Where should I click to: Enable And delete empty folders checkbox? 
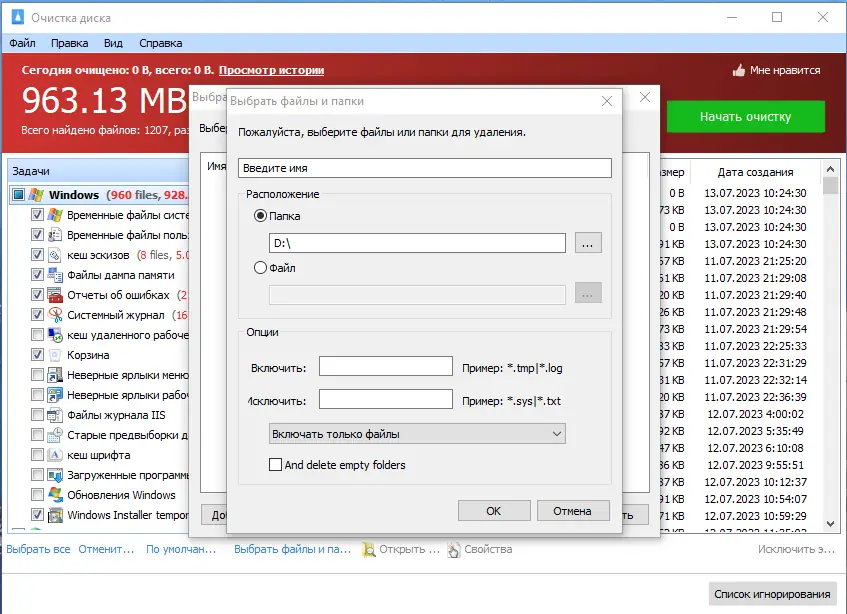(275, 464)
